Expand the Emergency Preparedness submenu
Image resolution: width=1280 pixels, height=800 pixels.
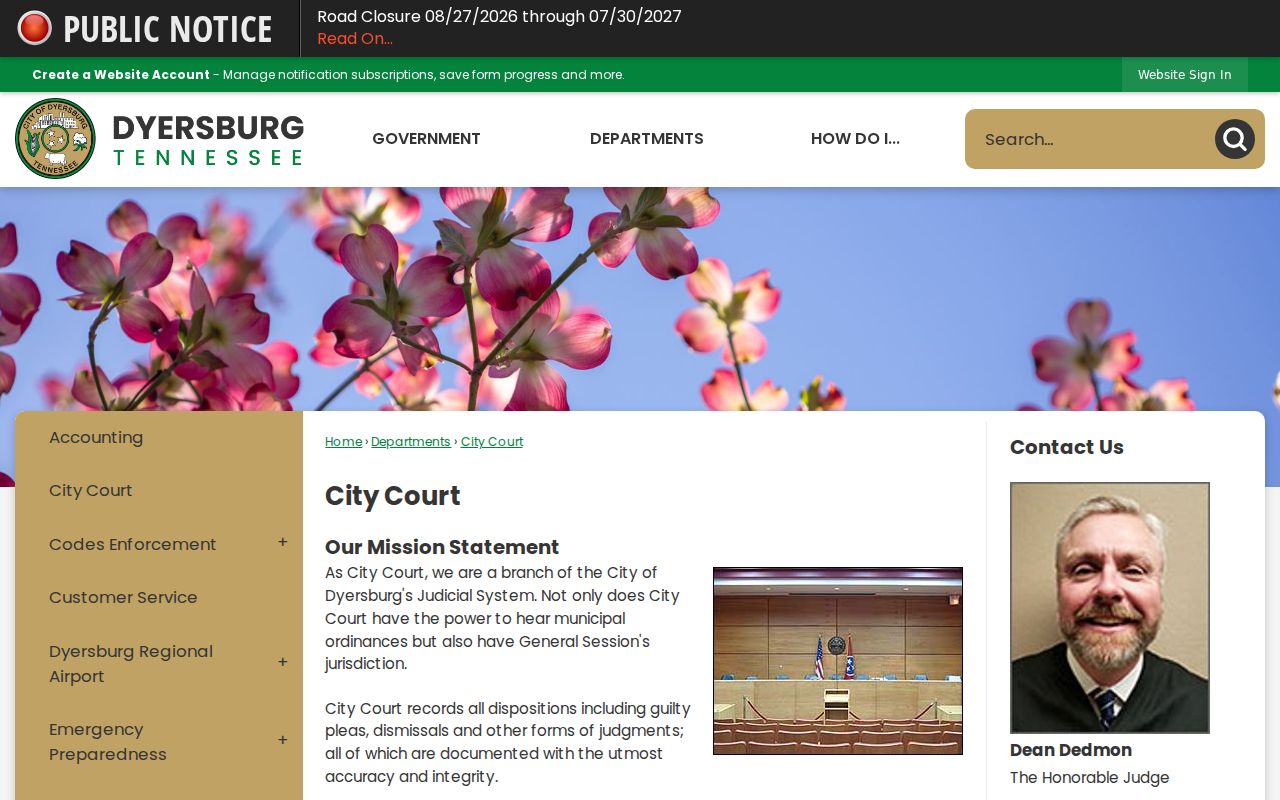(x=283, y=741)
